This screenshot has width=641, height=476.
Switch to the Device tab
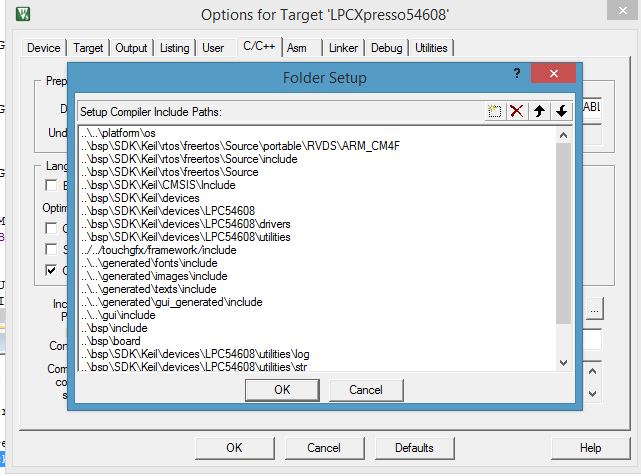[x=43, y=48]
